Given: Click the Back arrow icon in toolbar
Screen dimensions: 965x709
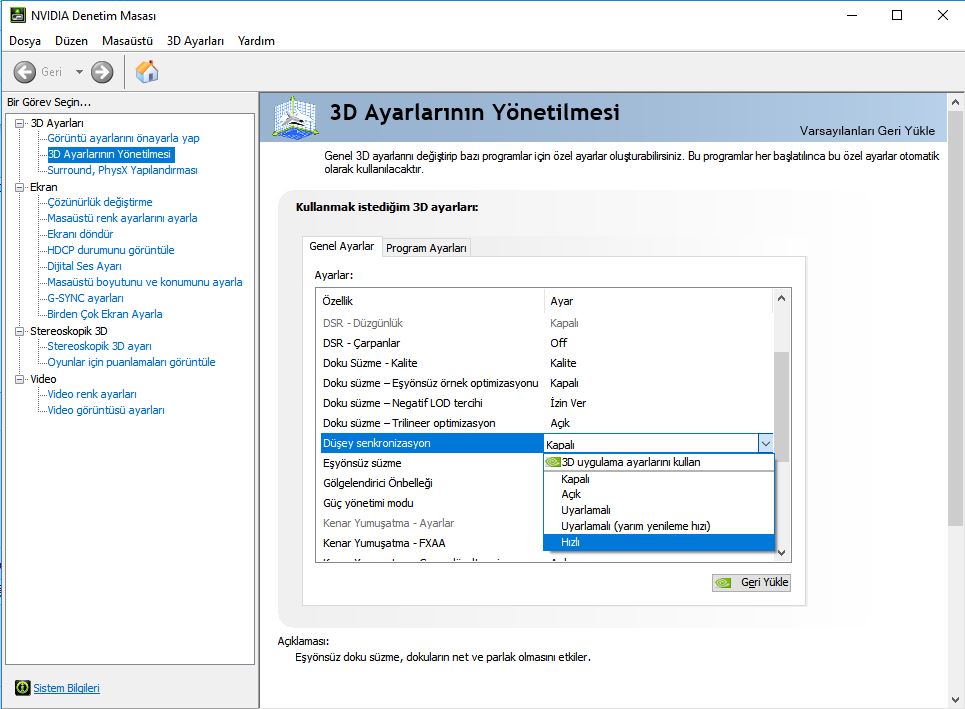Looking at the screenshot, I should click(x=25, y=72).
